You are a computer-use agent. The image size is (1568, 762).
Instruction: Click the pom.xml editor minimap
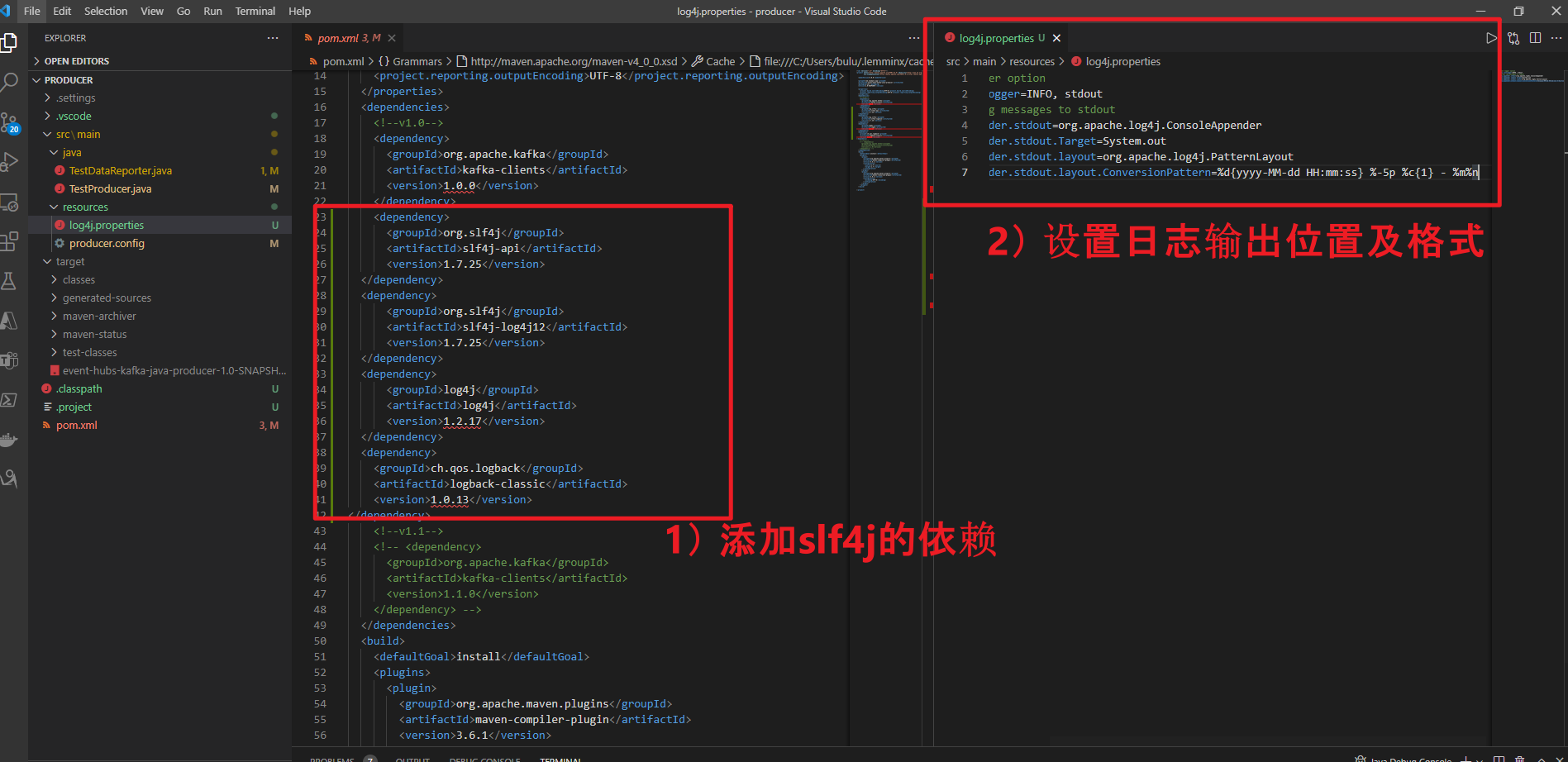[886, 132]
